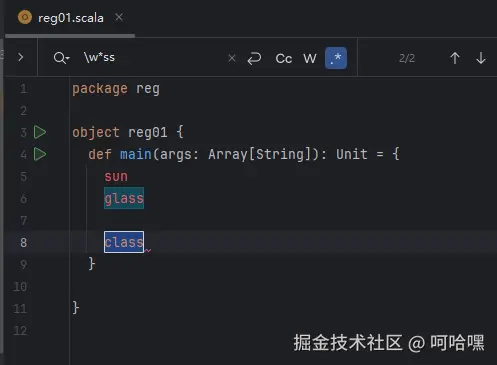
Task: Run object reg01 from gutter on line 3
Action: [40, 132]
